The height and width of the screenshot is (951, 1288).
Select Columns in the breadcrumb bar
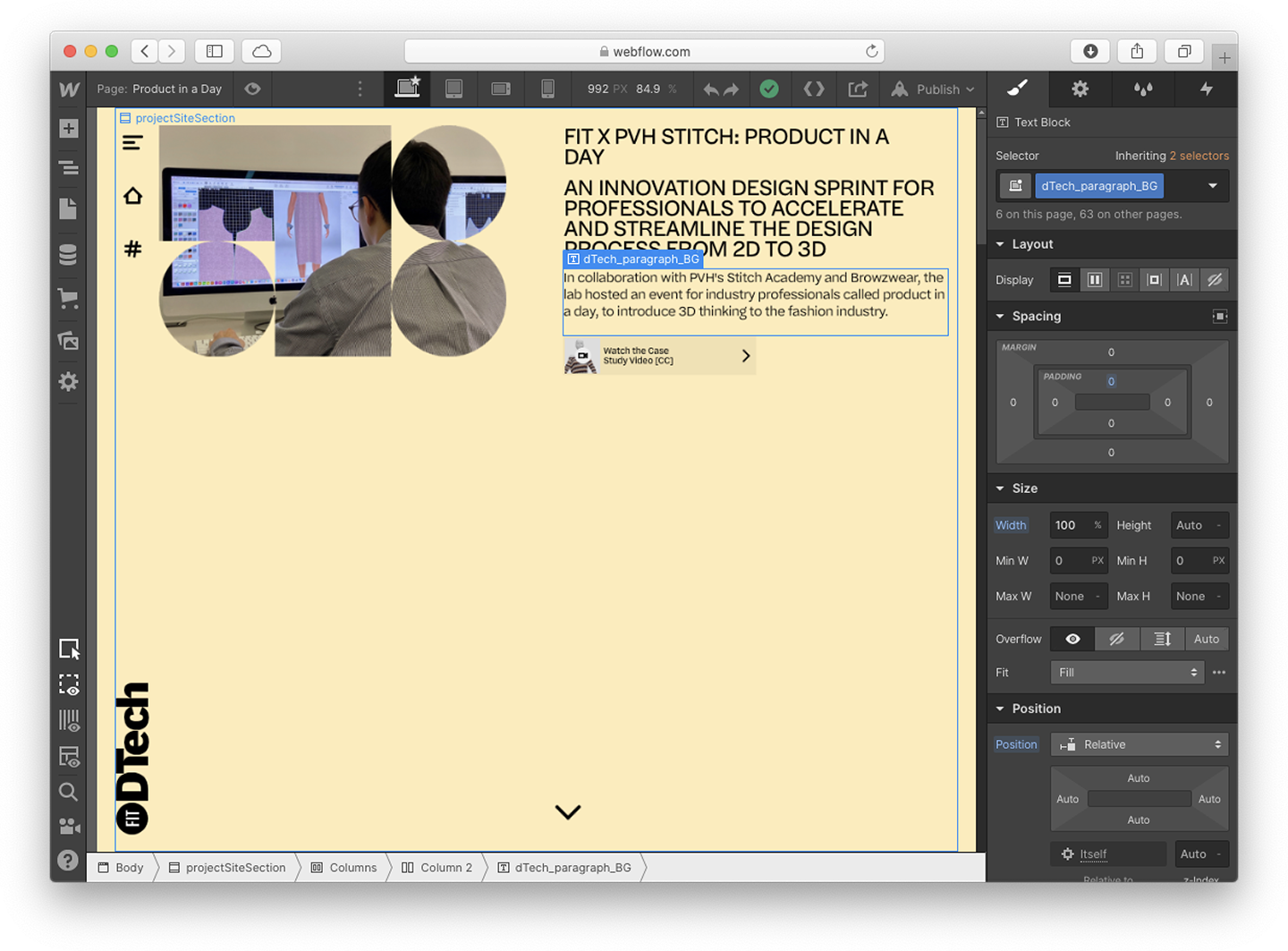click(x=344, y=868)
